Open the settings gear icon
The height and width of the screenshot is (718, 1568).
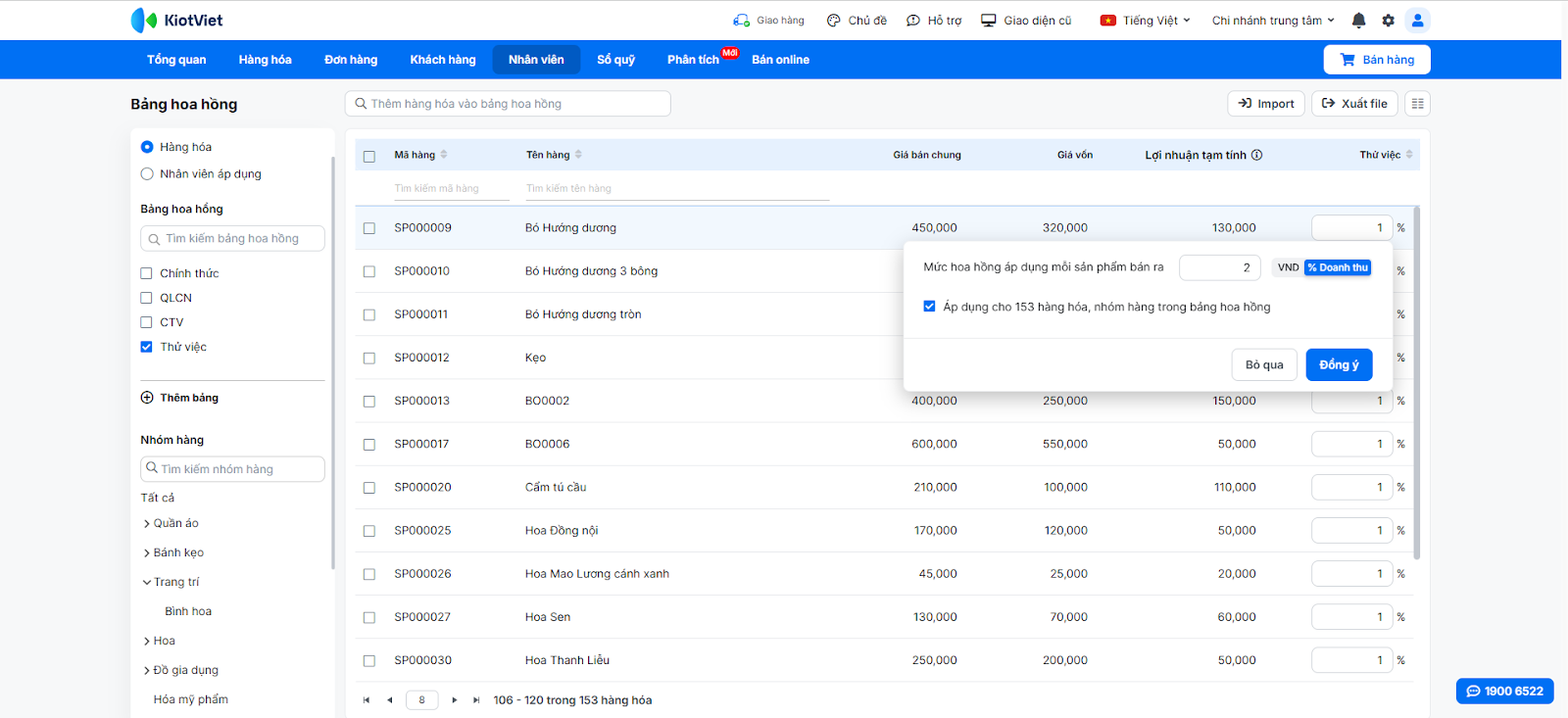tap(1388, 21)
